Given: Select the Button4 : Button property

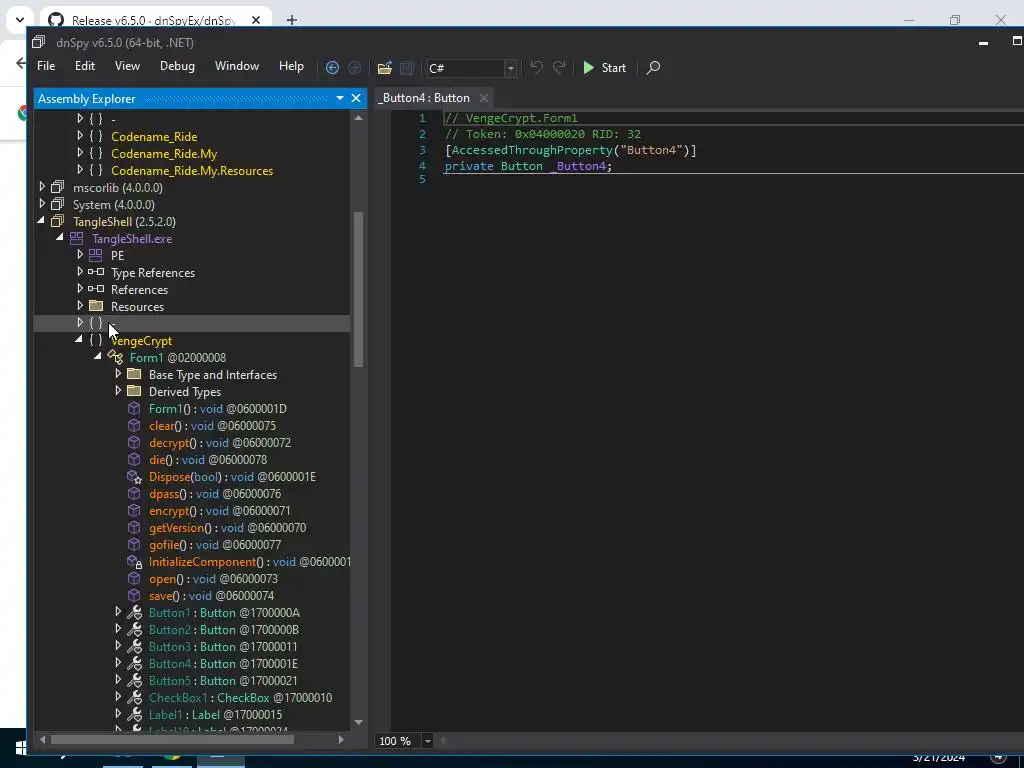Looking at the screenshot, I should (x=223, y=664).
